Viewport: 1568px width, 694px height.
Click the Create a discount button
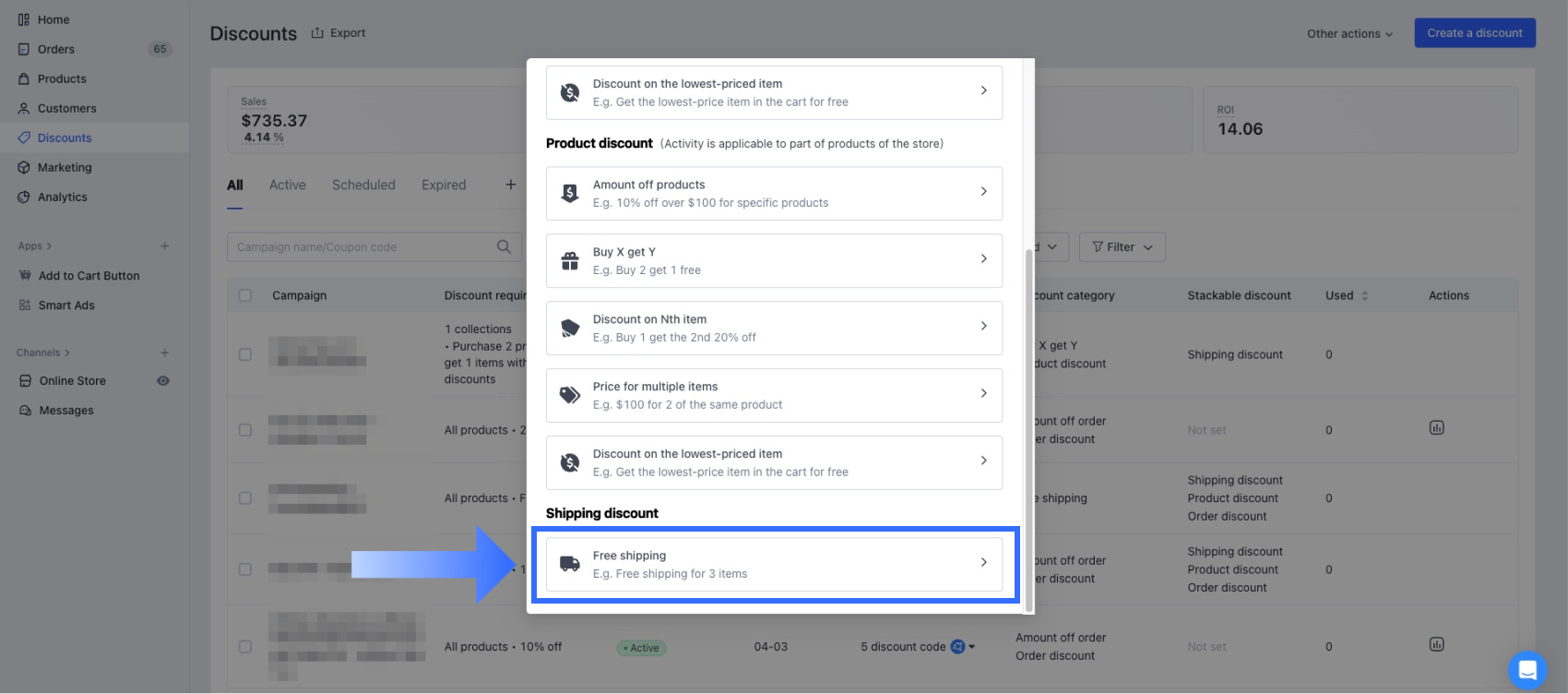pos(1474,33)
